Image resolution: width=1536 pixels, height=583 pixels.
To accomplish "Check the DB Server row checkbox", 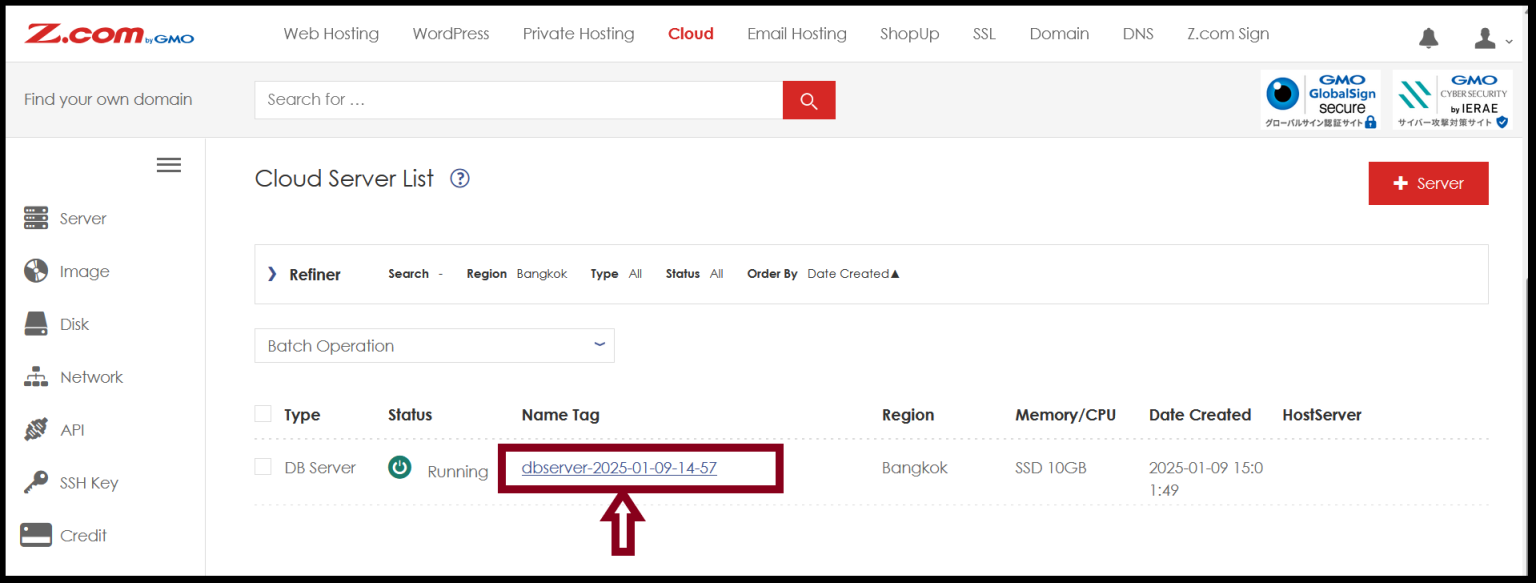I will click(x=262, y=467).
